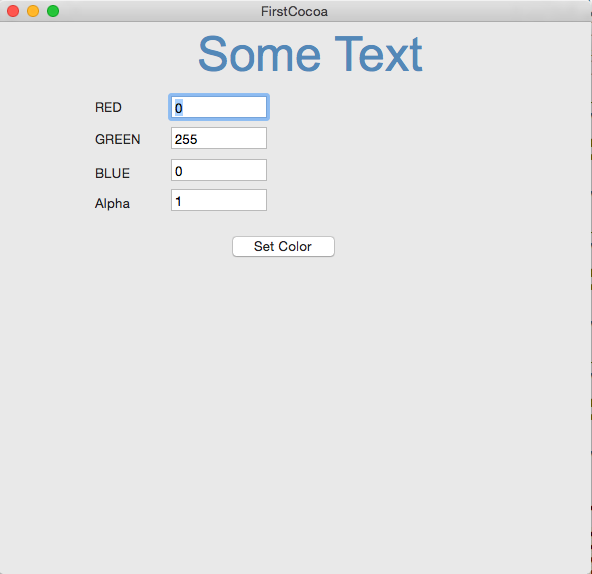
Task: Click the GREEN label text
Action: click(x=117, y=139)
